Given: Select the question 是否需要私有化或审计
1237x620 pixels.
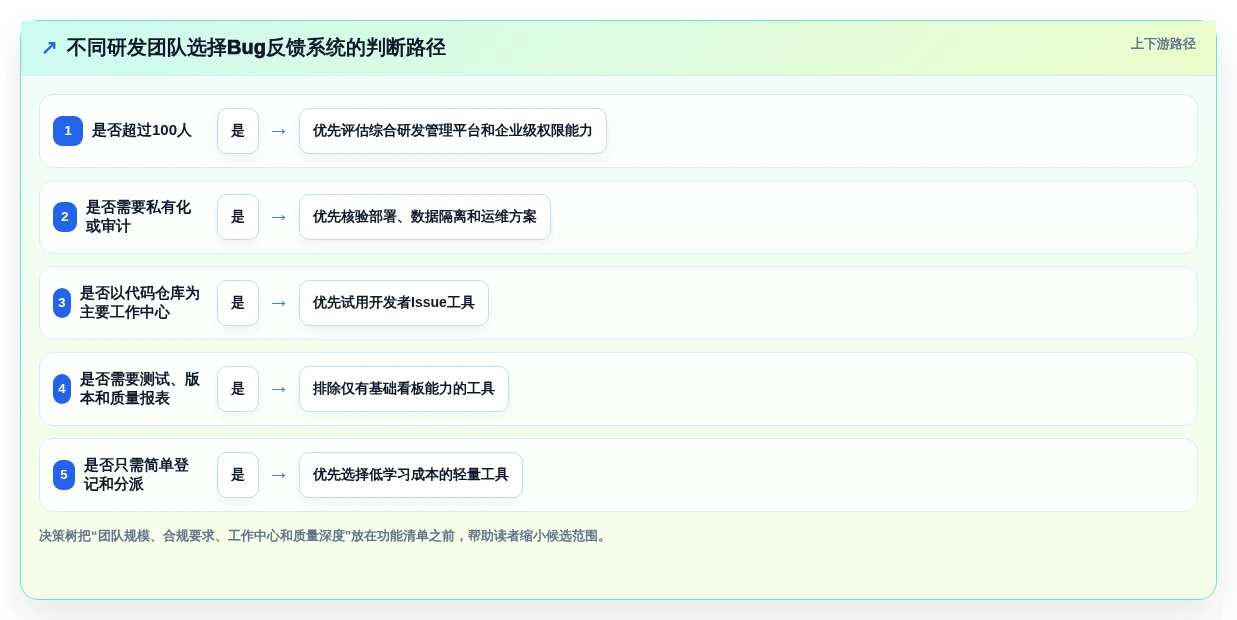Looking at the screenshot, I should click(138, 217).
